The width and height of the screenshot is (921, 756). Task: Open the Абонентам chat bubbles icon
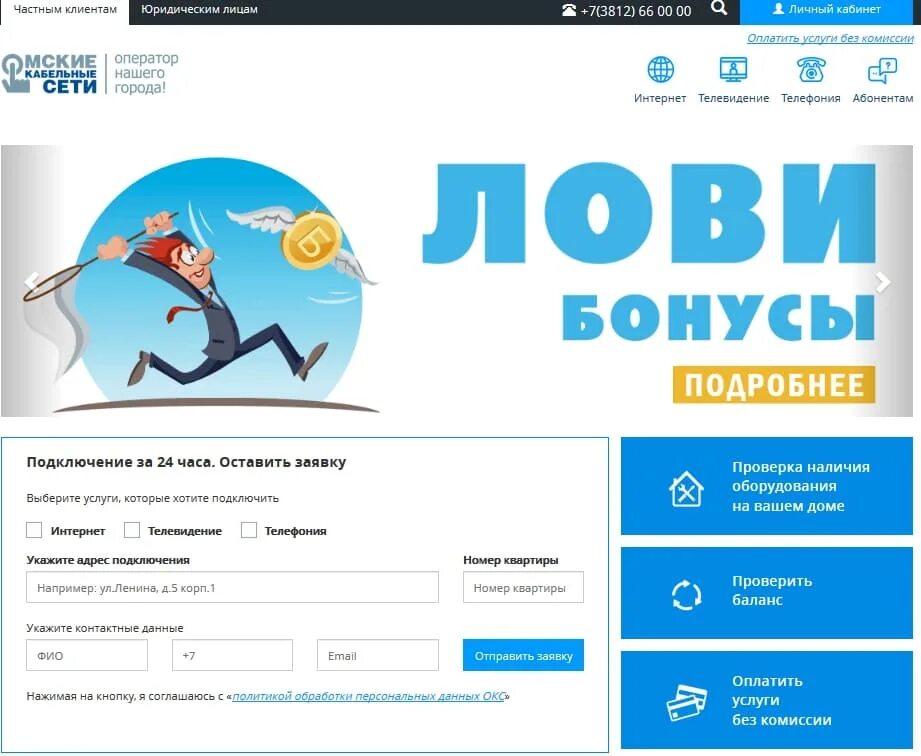point(882,70)
